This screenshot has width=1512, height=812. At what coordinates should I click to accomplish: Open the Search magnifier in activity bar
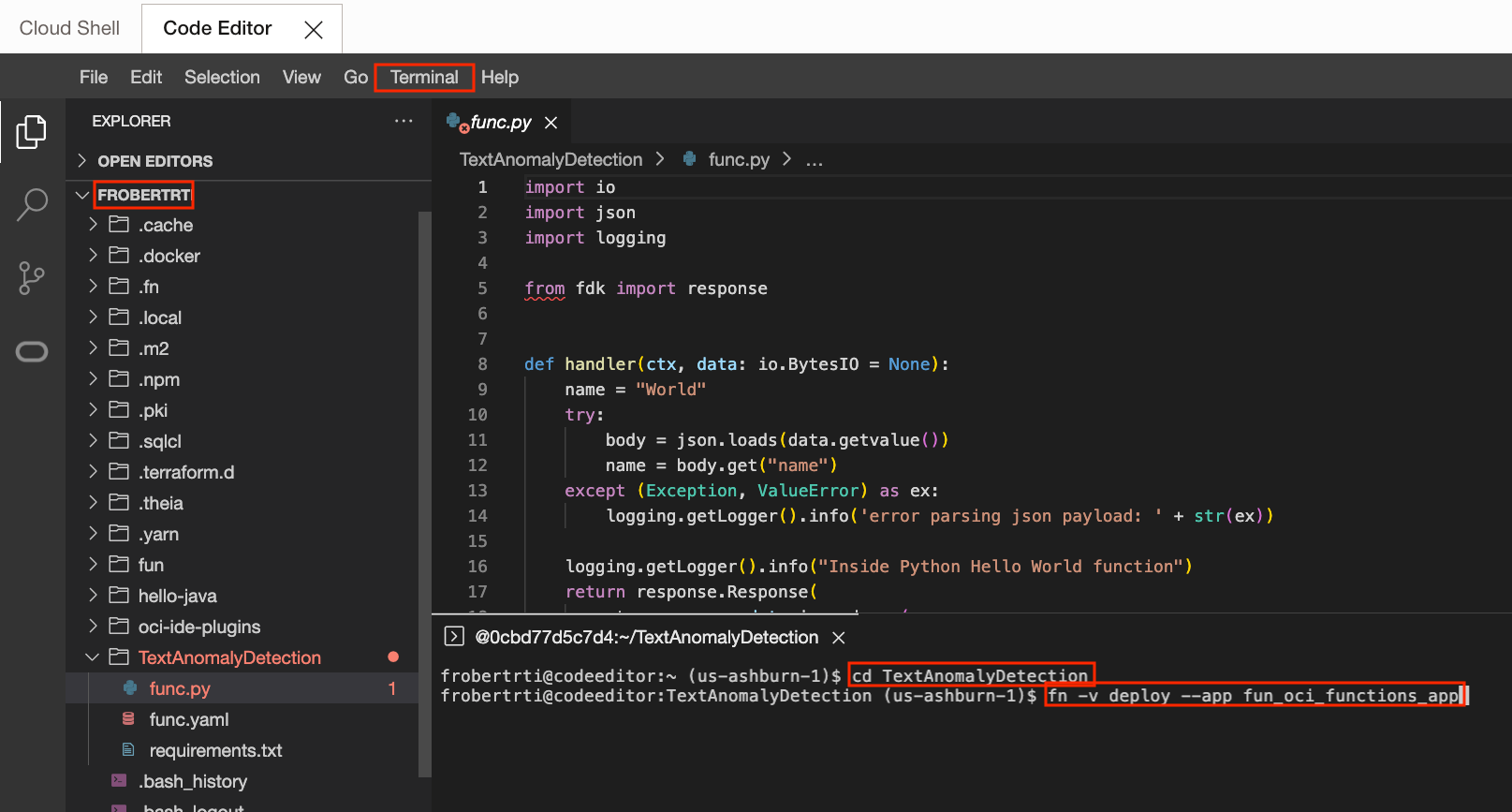pos(32,203)
